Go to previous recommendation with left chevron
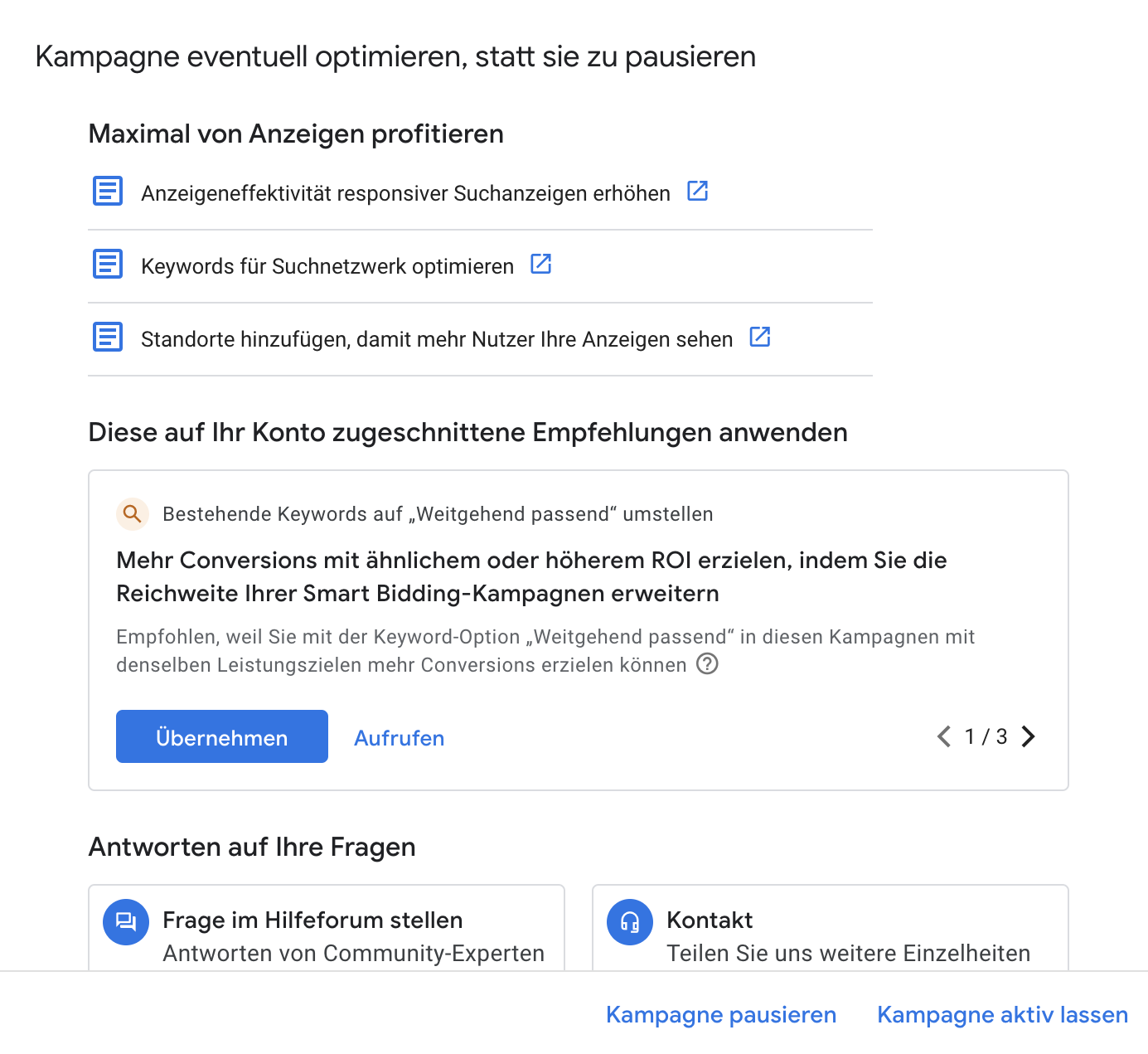Viewport: 1148px width, 1054px height. point(944,736)
